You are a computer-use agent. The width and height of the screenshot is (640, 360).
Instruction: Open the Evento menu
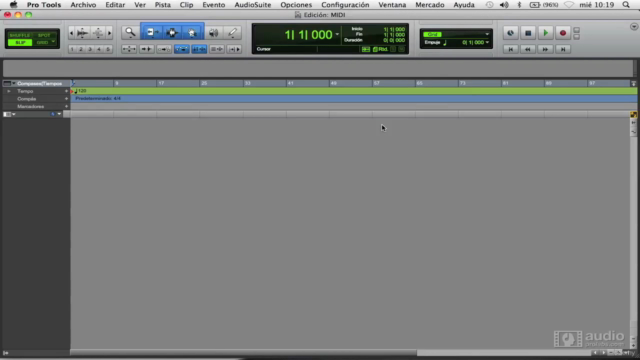pyautogui.click(x=213, y=5)
